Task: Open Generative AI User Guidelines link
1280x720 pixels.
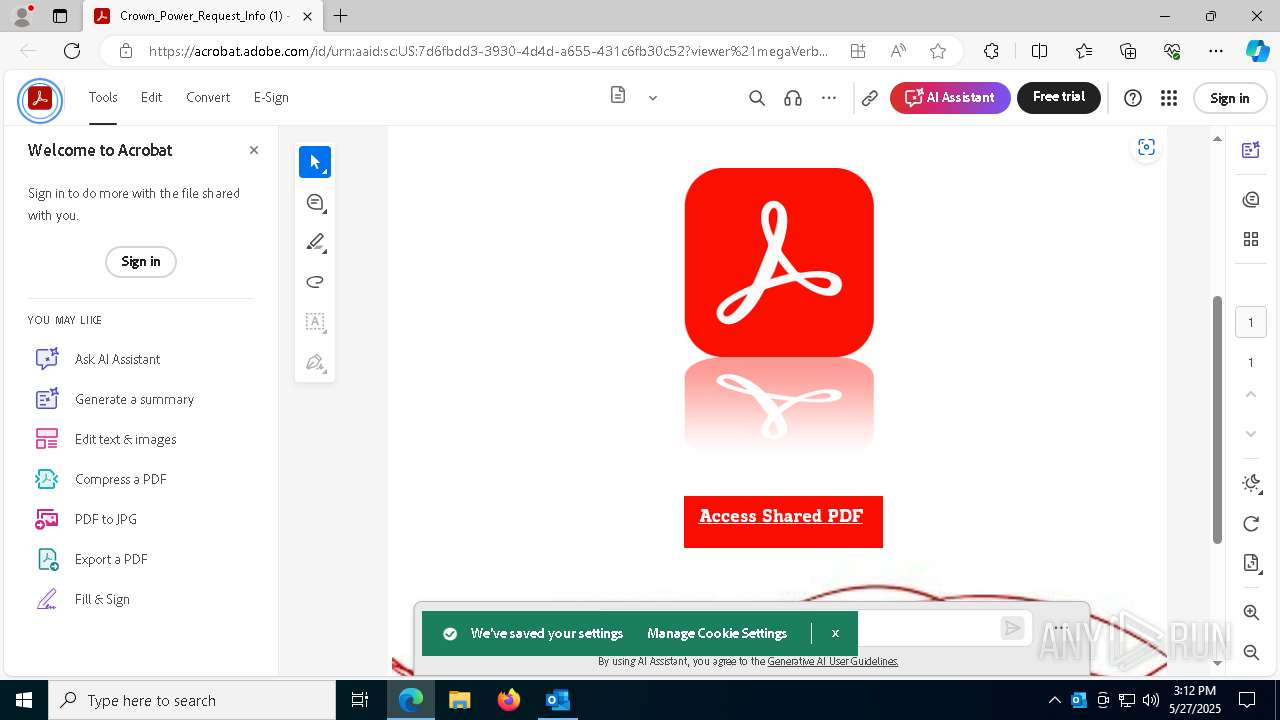Action: [833, 661]
